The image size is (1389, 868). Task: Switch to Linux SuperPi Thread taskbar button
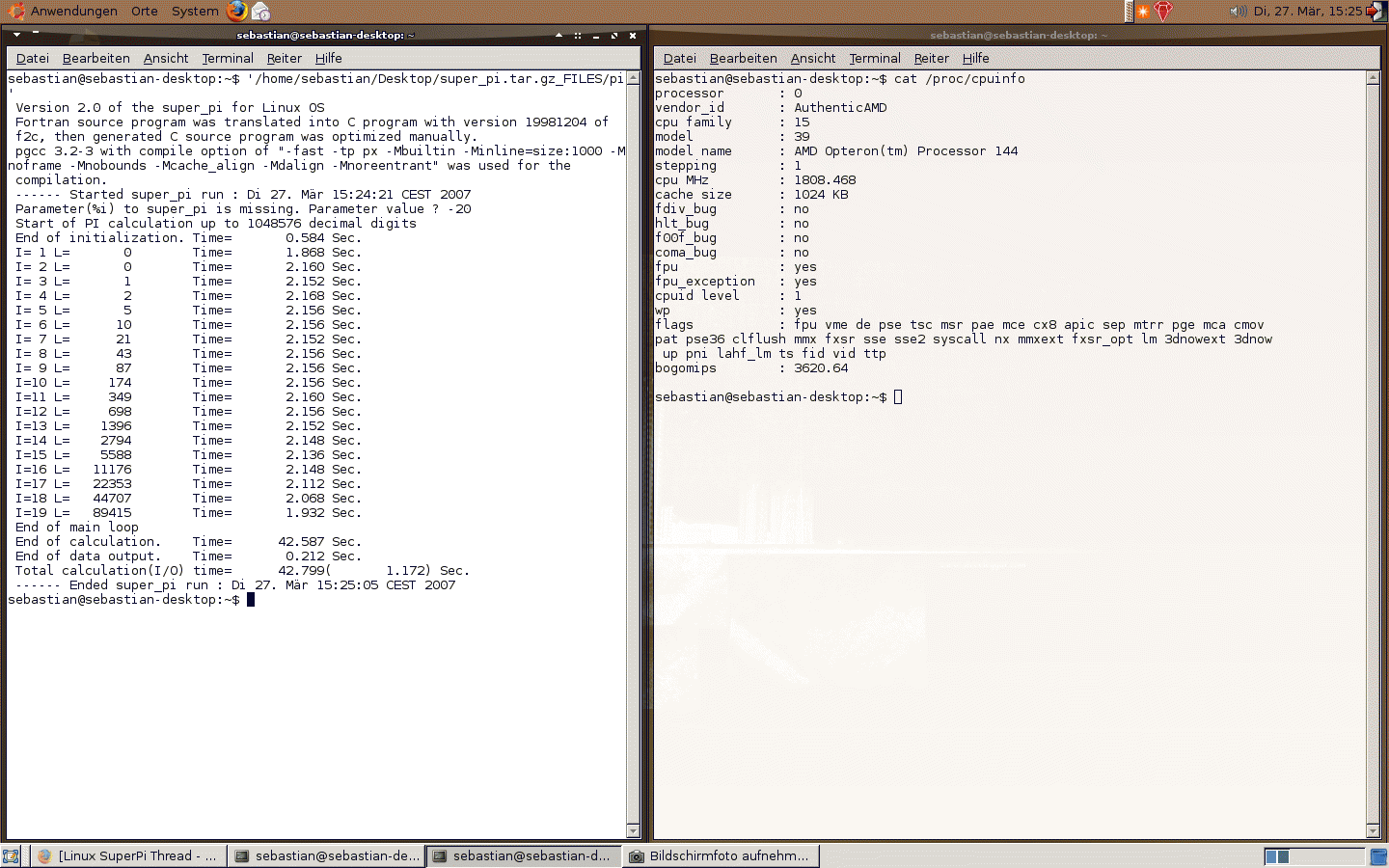tap(127, 855)
